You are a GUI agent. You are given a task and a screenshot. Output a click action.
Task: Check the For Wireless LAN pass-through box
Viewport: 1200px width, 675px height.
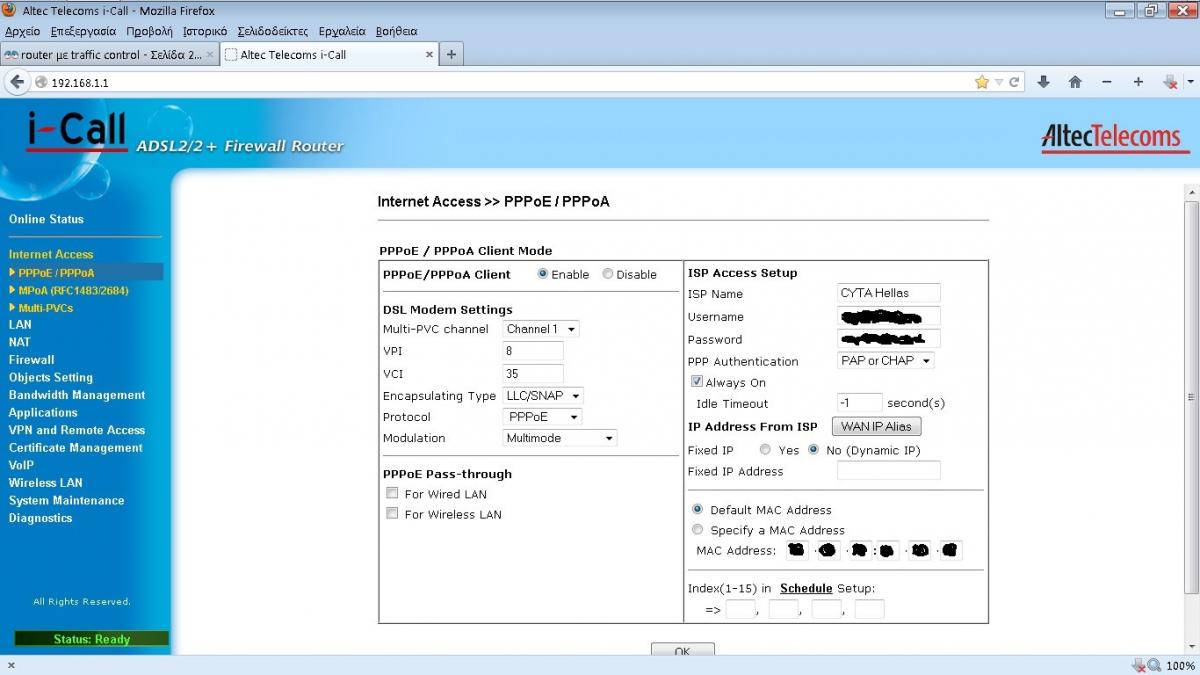pos(392,514)
